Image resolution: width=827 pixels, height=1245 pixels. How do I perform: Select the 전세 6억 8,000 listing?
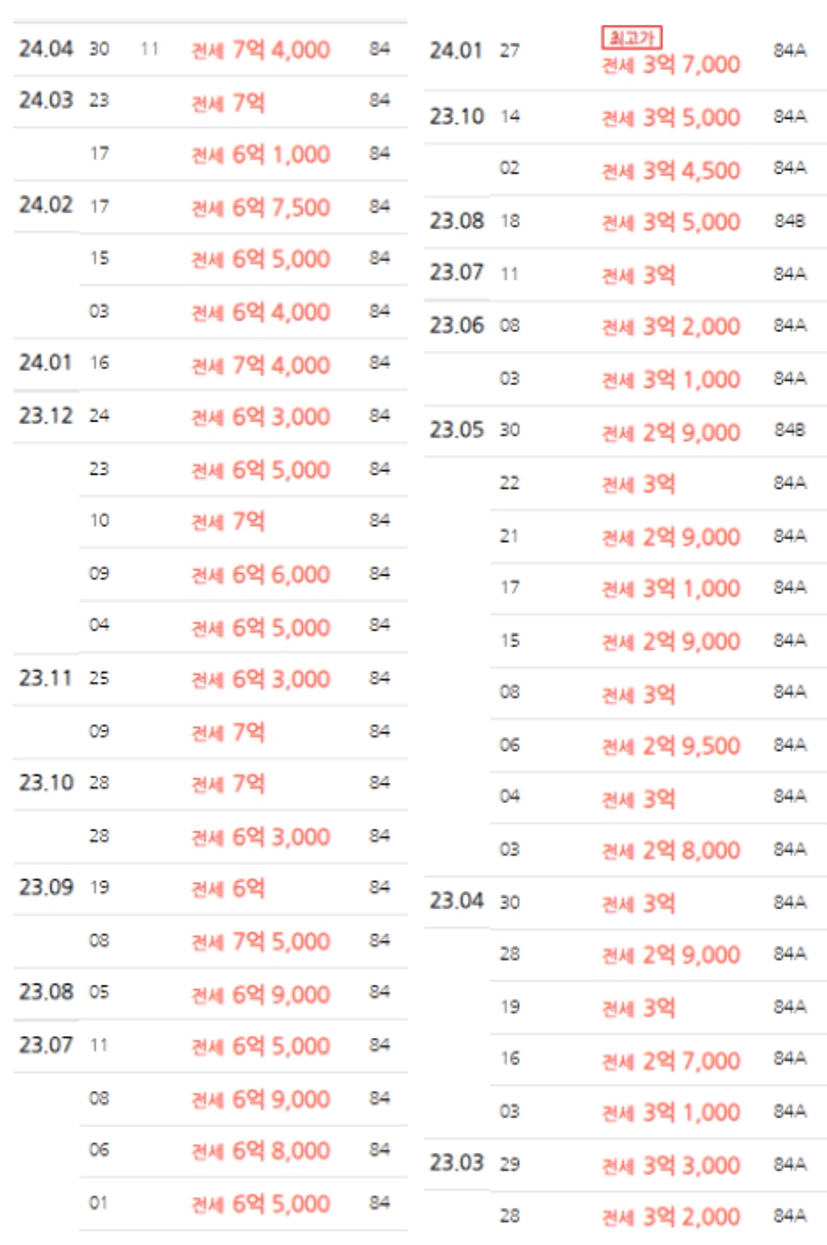point(260,1151)
